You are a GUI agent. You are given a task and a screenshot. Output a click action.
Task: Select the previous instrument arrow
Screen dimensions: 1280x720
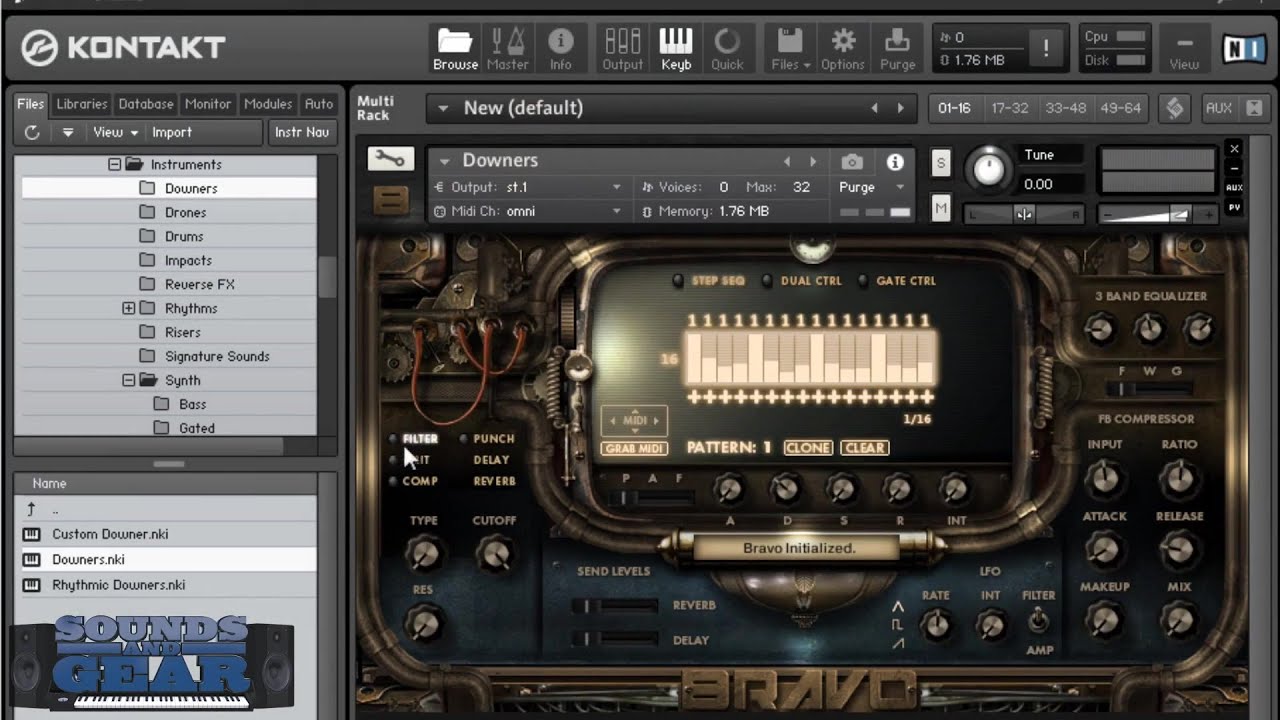(x=787, y=161)
